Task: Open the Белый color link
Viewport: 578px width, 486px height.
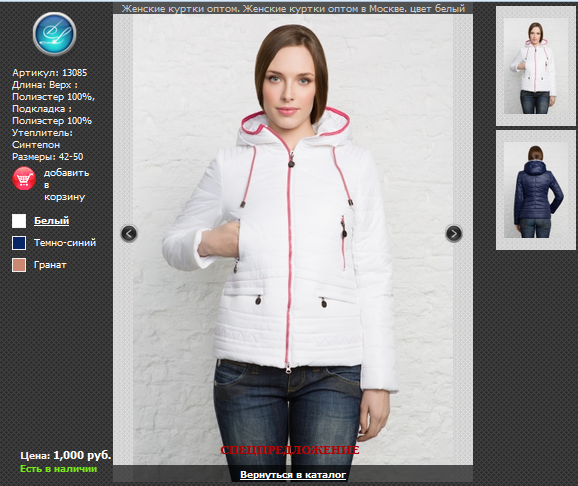Action: 52,221
